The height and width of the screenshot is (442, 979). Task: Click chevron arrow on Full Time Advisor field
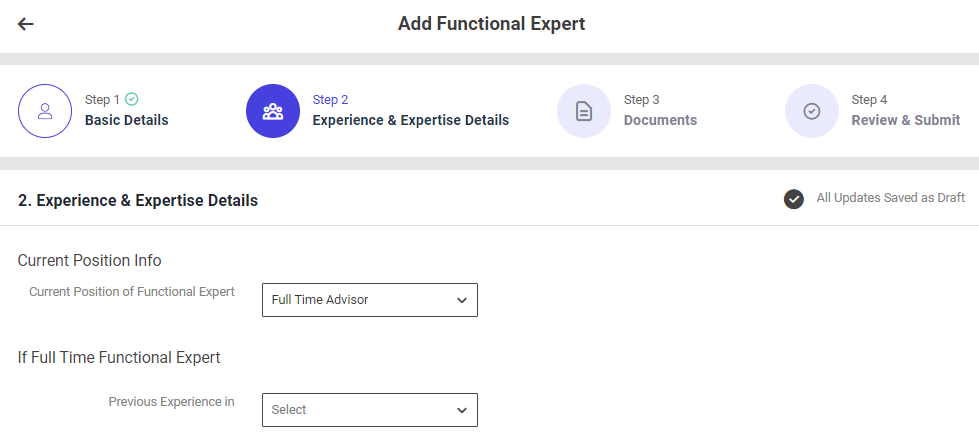[461, 300]
